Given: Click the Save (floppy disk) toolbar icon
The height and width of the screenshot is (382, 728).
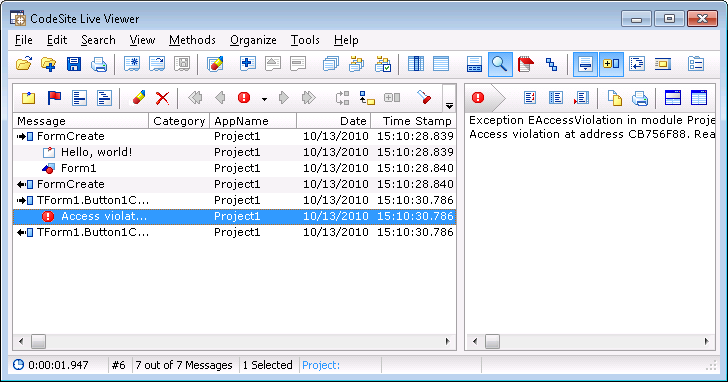Looking at the screenshot, I should click(x=73, y=64).
